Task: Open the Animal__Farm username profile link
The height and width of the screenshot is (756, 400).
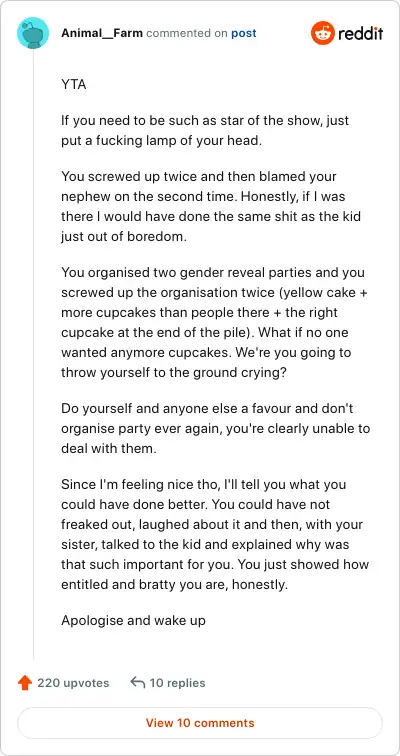Action: click(x=102, y=33)
